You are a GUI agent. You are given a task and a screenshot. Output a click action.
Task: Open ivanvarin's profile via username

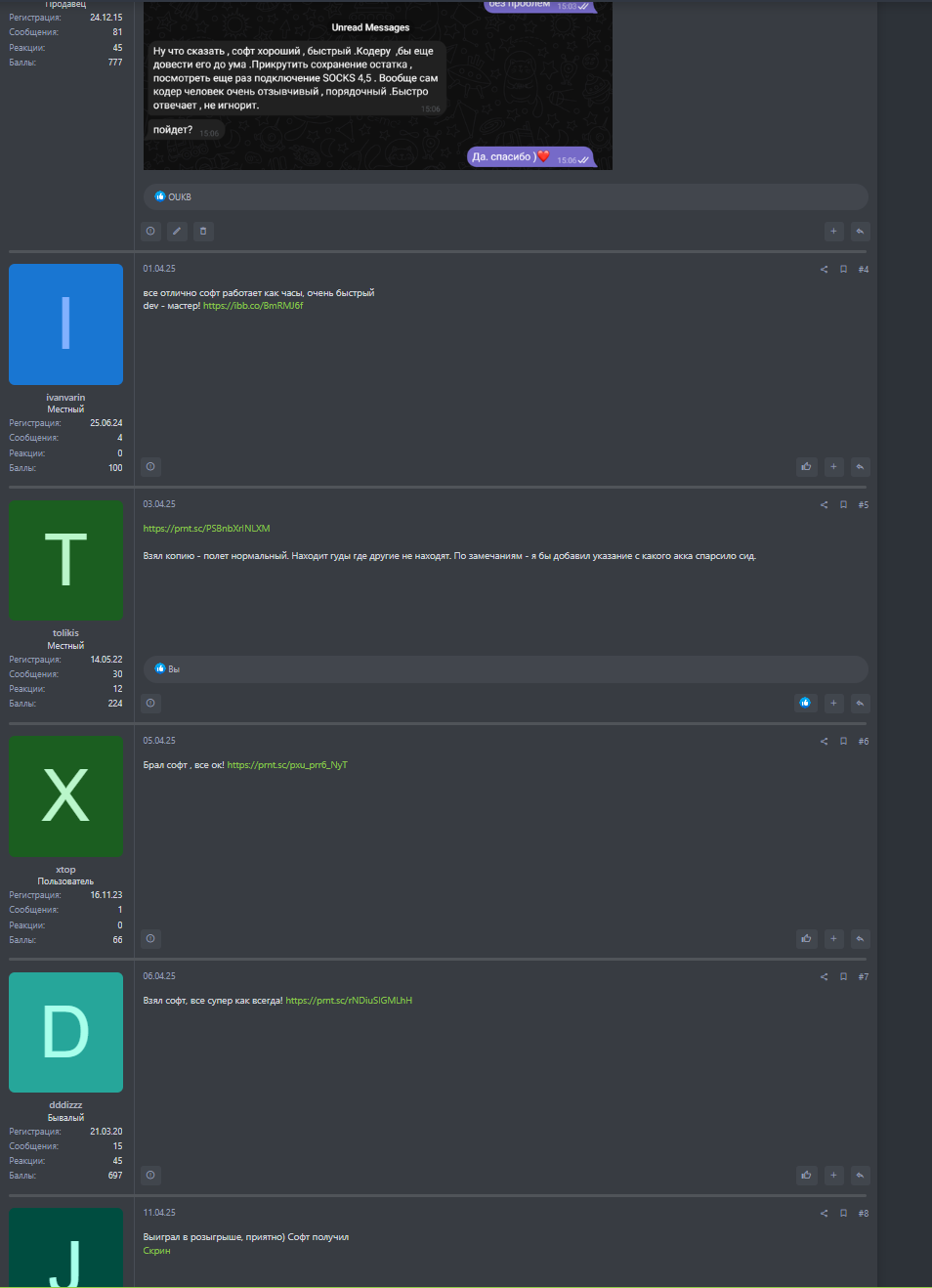[x=65, y=398]
